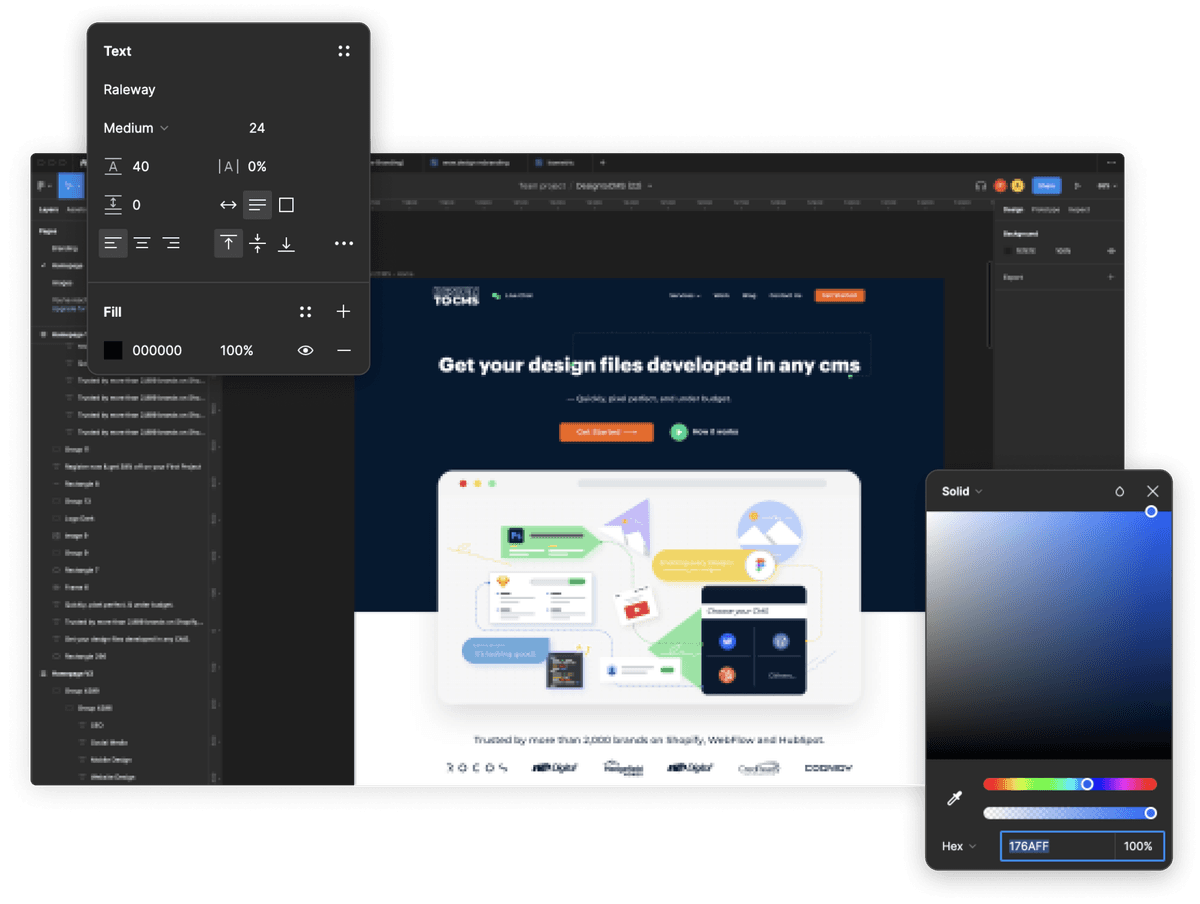Click the blue Share button
Viewport: 1200px width, 904px height.
(x=1046, y=185)
